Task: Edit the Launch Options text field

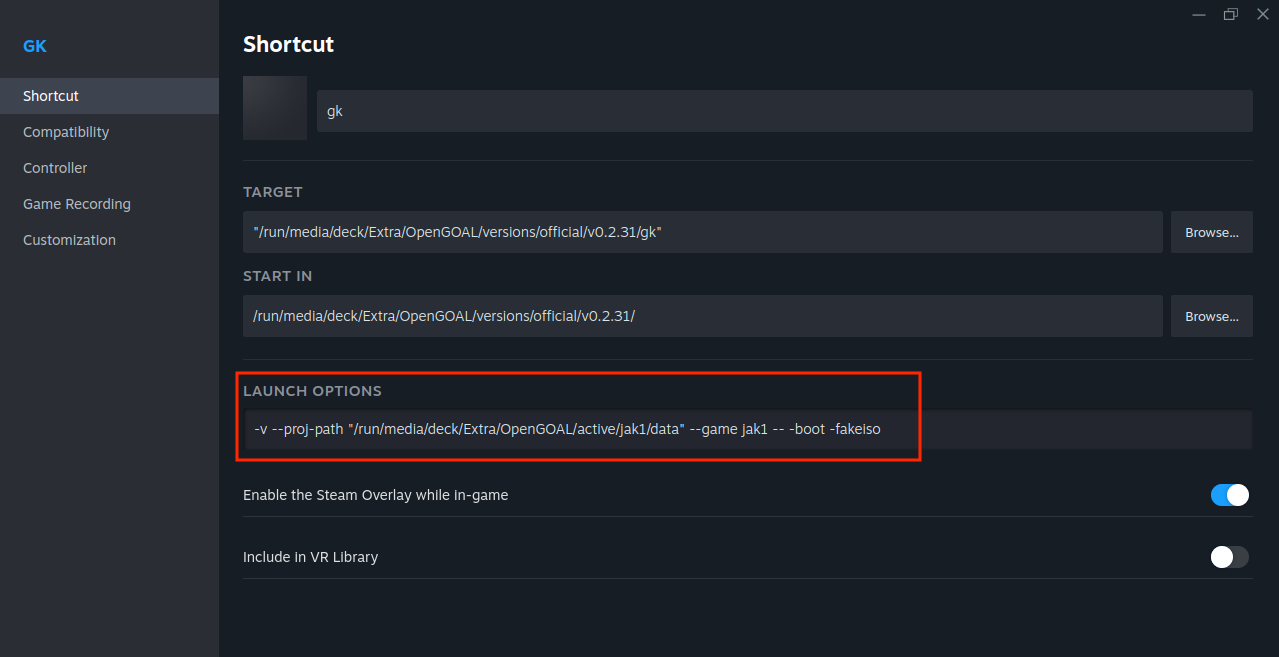Action: (x=747, y=430)
